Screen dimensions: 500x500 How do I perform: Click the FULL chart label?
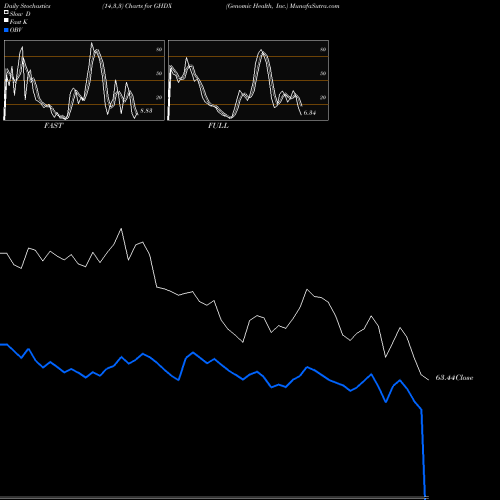coord(218,126)
